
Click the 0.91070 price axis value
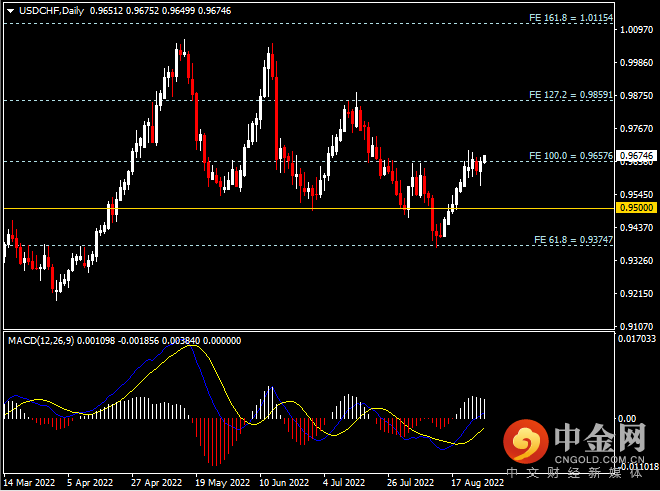coord(636,326)
